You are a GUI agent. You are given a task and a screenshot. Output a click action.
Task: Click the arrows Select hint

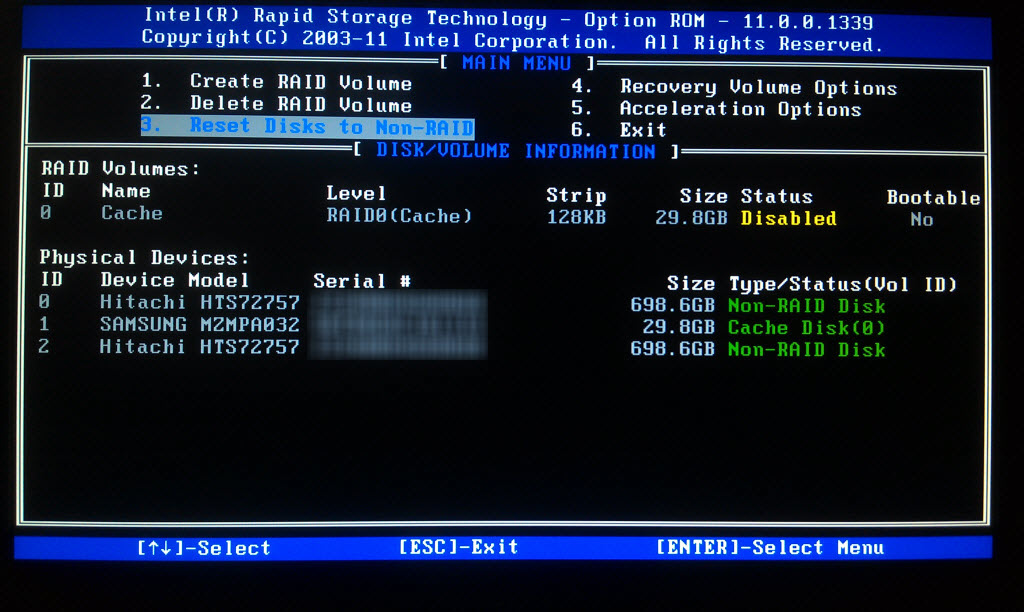(204, 548)
